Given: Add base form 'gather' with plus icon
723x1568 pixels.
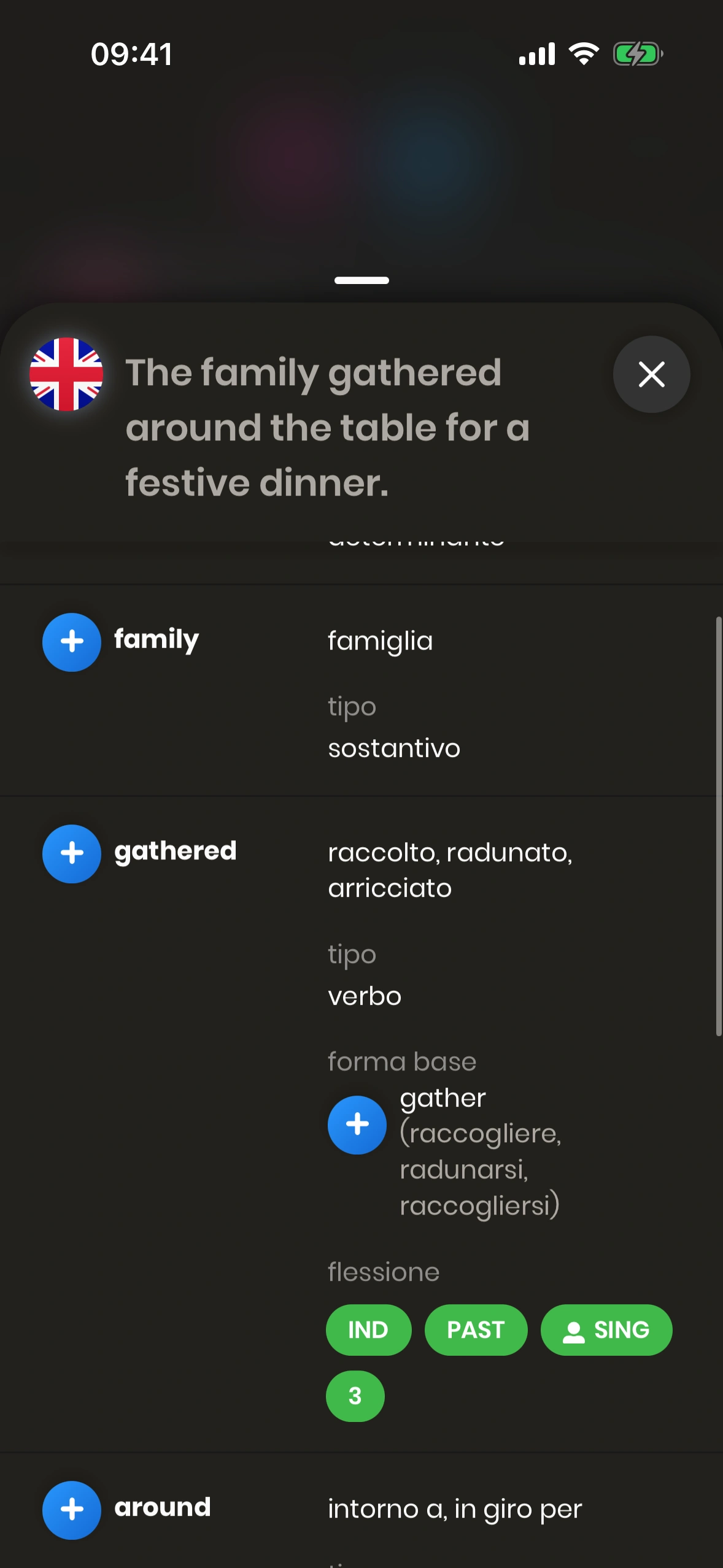Looking at the screenshot, I should click(x=357, y=1124).
